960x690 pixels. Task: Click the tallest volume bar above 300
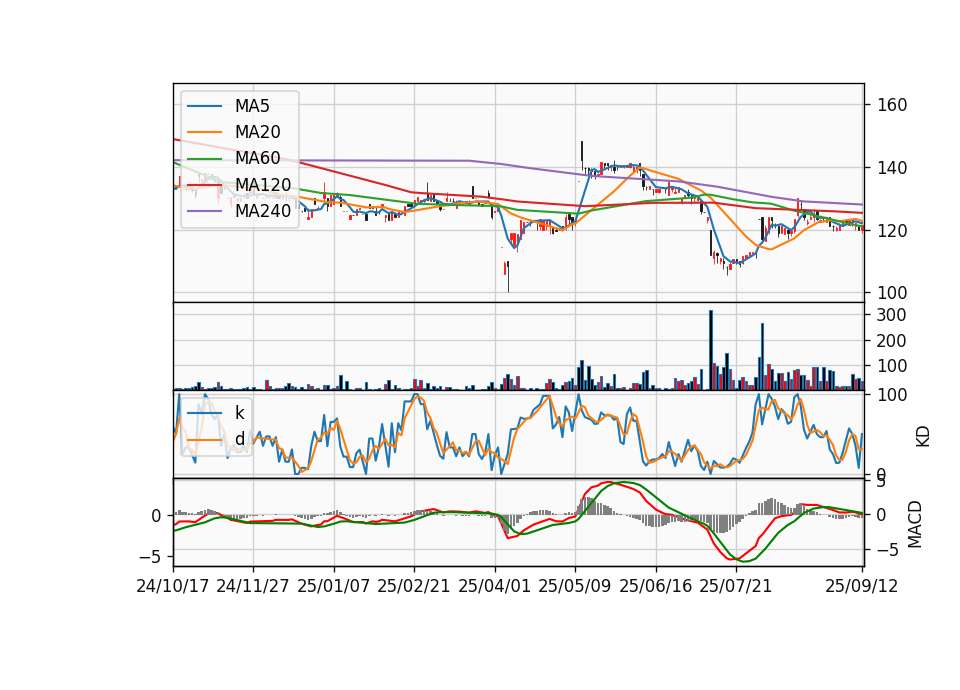click(x=711, y=350)
